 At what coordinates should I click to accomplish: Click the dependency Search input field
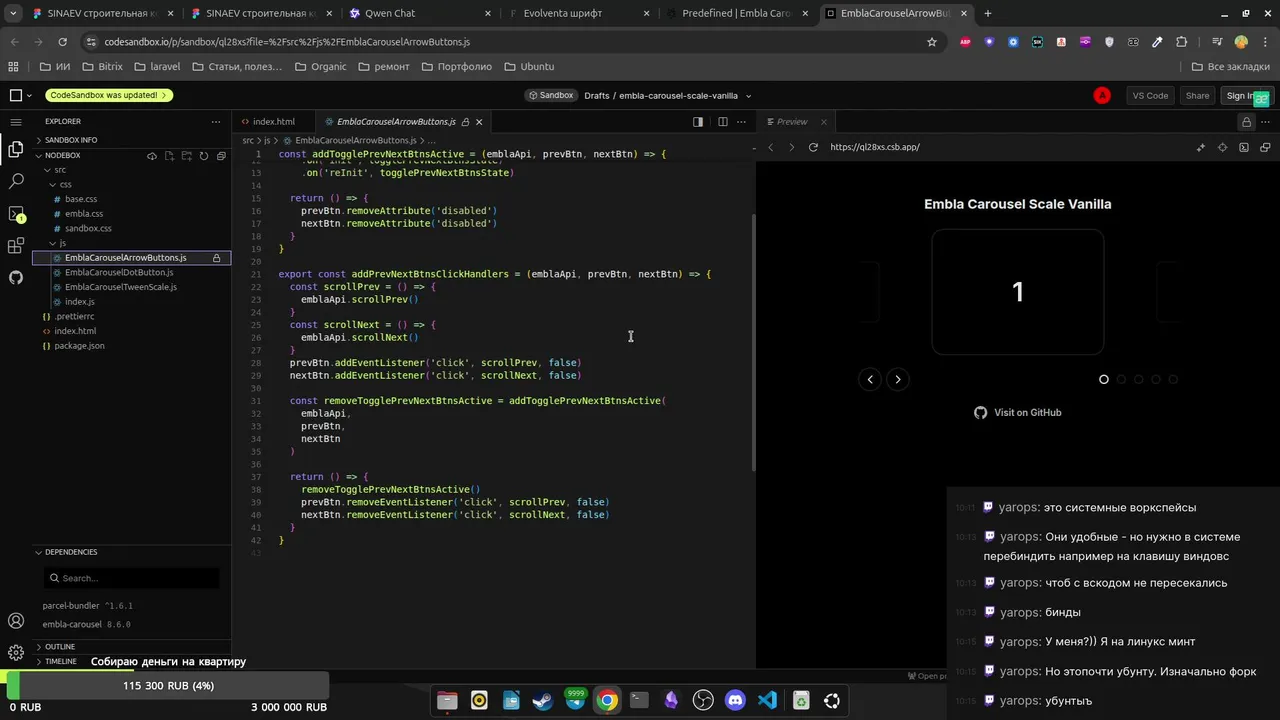(131, 578)
